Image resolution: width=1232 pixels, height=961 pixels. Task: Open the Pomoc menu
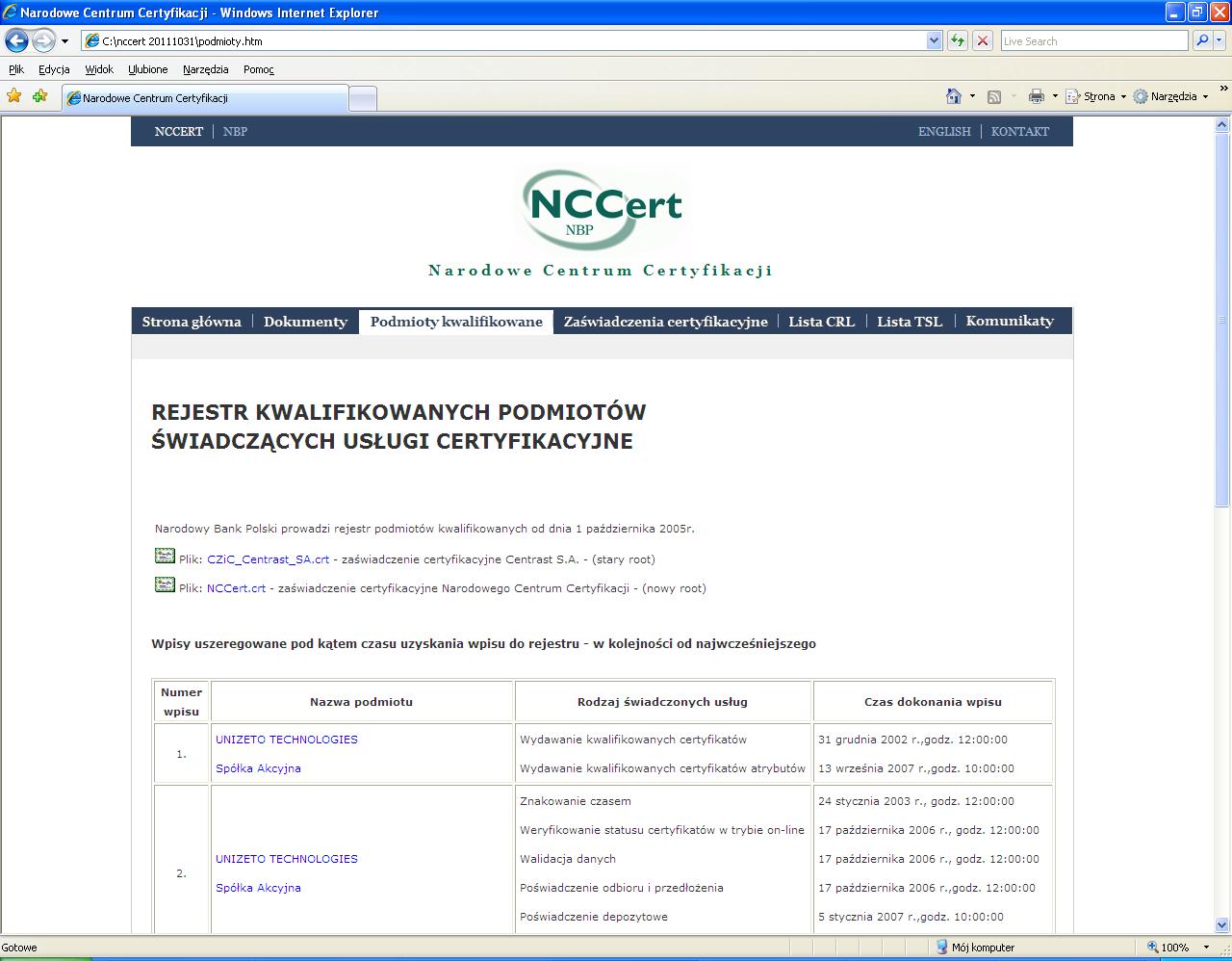click(259, 69)
